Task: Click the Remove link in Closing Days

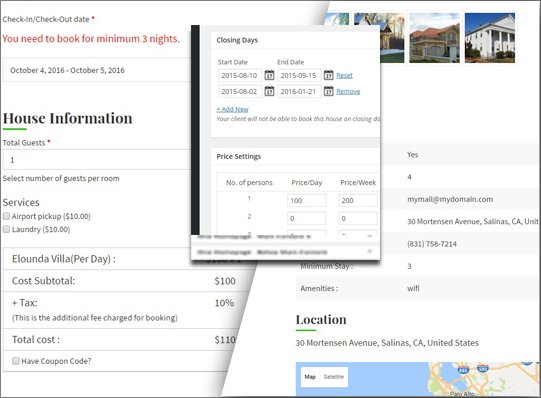Action: (x=348, y=91)
